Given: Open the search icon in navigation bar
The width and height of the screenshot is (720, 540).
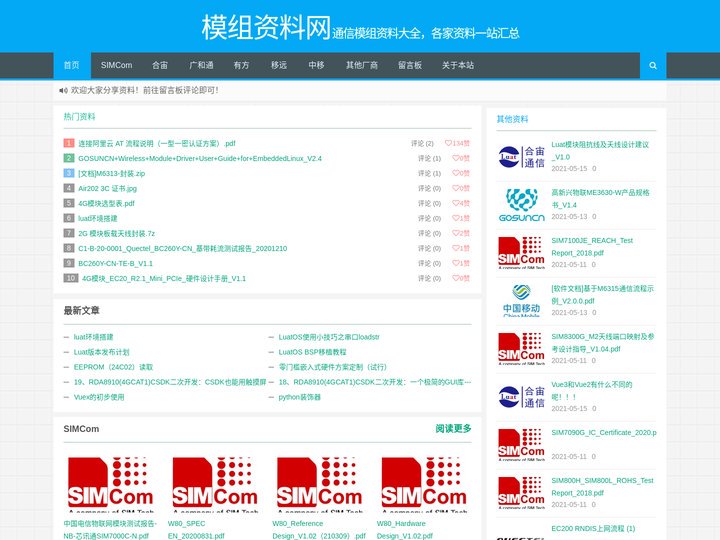Looking at the screenshot, I should (x=653, y=66).
